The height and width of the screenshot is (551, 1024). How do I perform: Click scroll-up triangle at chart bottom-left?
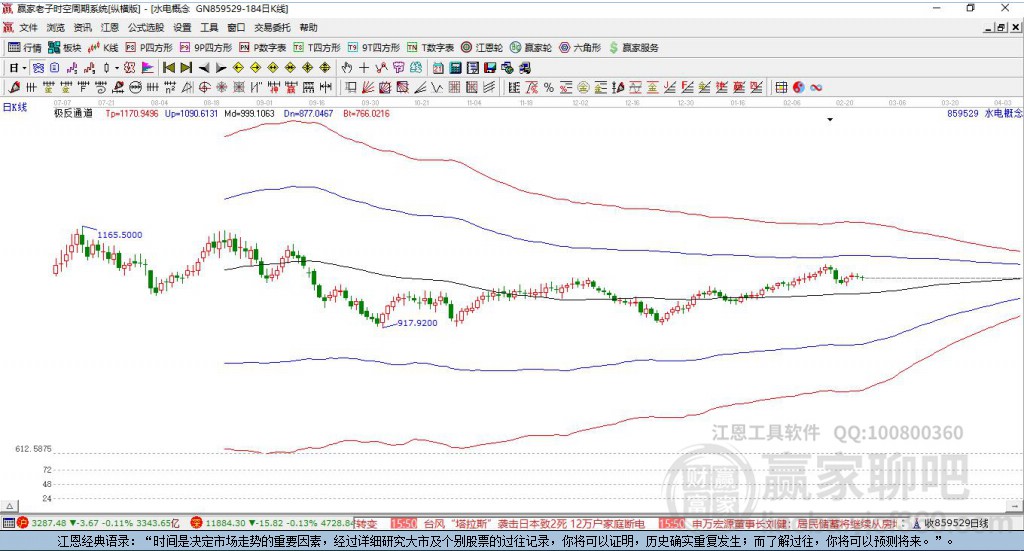pyautogui.click(x=9, y=506)
